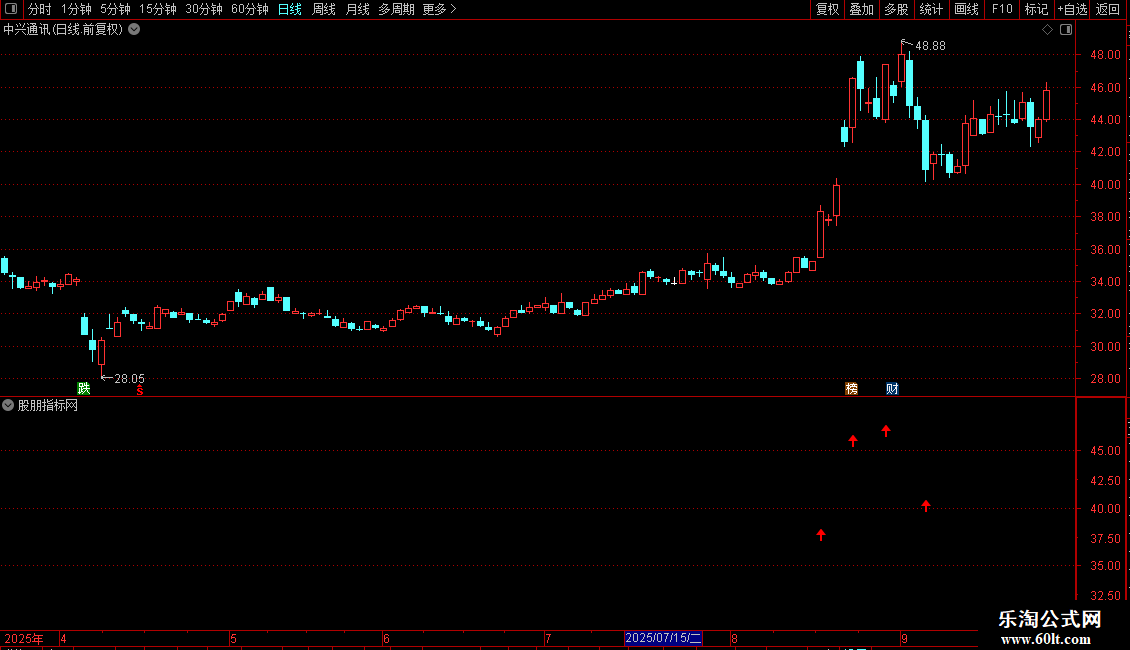Click month 5 on time axis

(233, 638)
